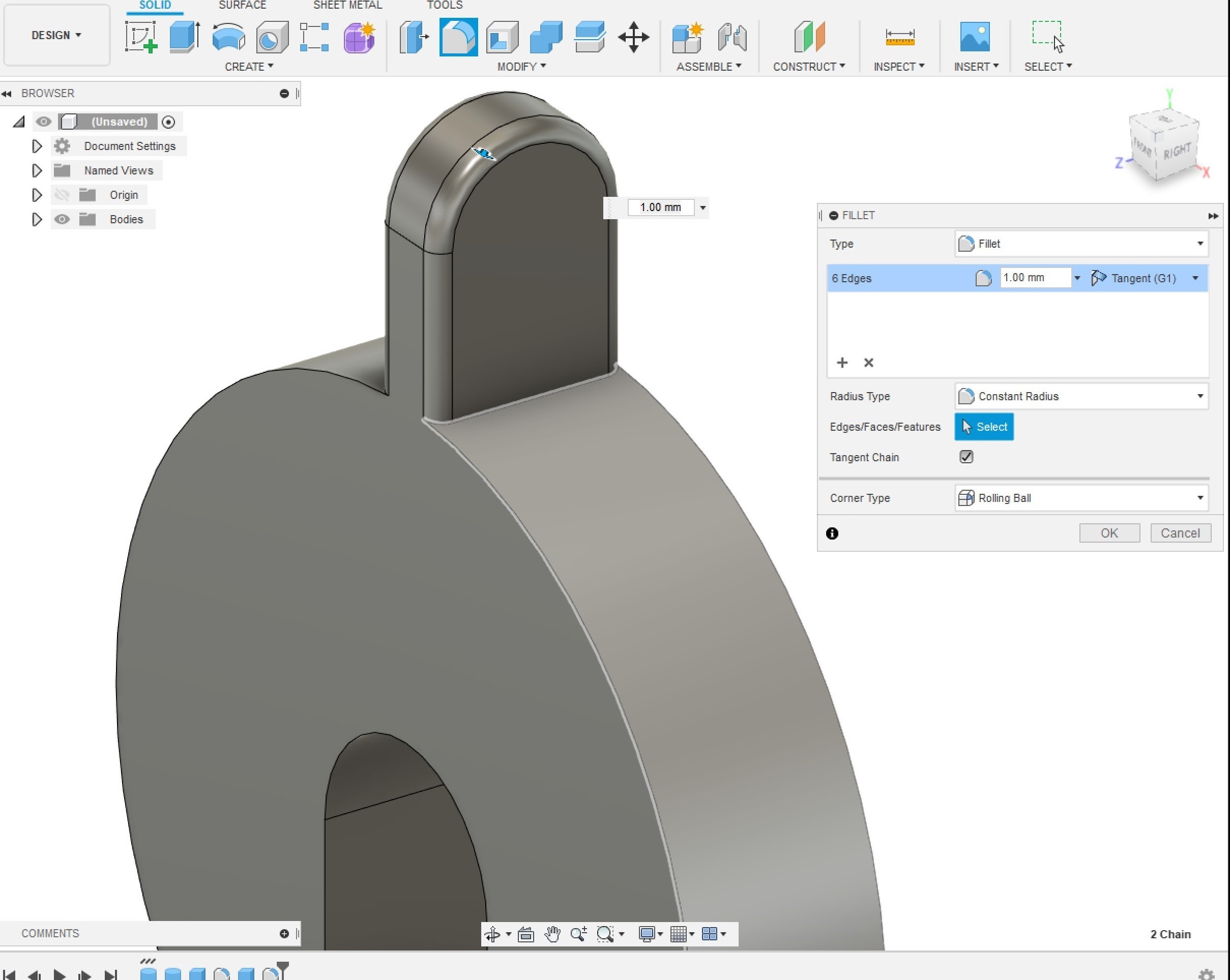Click the Look At icon
Viewport: 1230px width, 980px height.
point(525,934)
